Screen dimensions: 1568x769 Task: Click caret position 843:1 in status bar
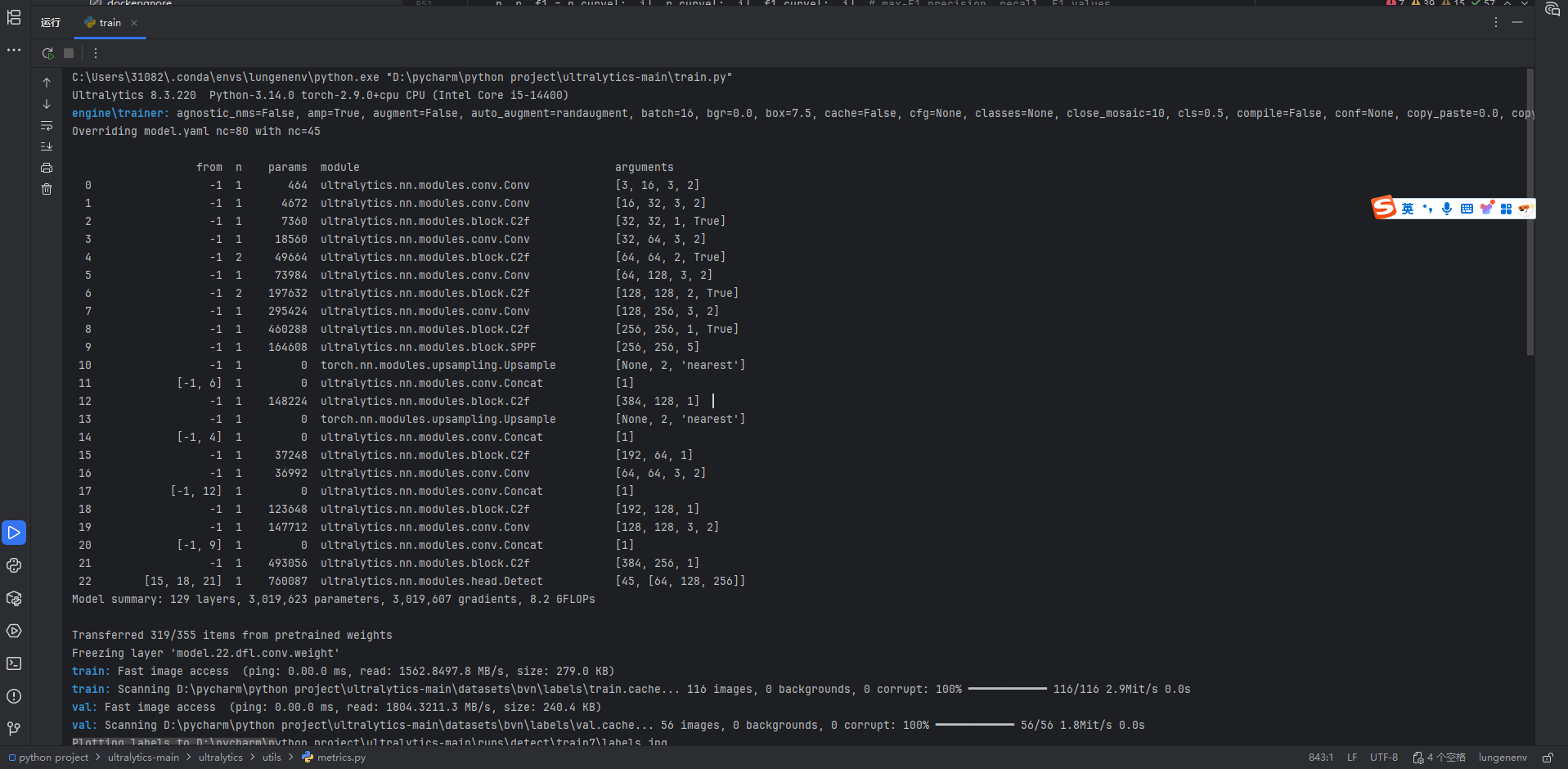click(1321, 758)
